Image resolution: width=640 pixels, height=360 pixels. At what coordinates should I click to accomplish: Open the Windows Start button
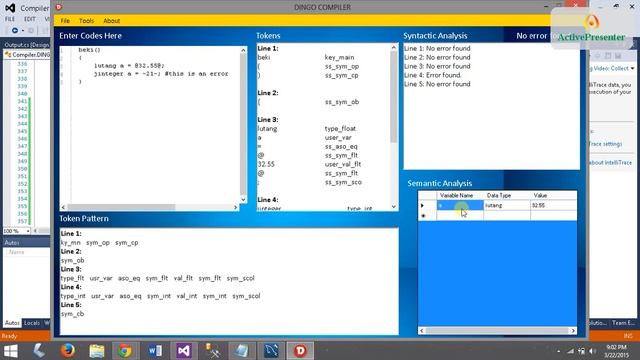point(10,351)
